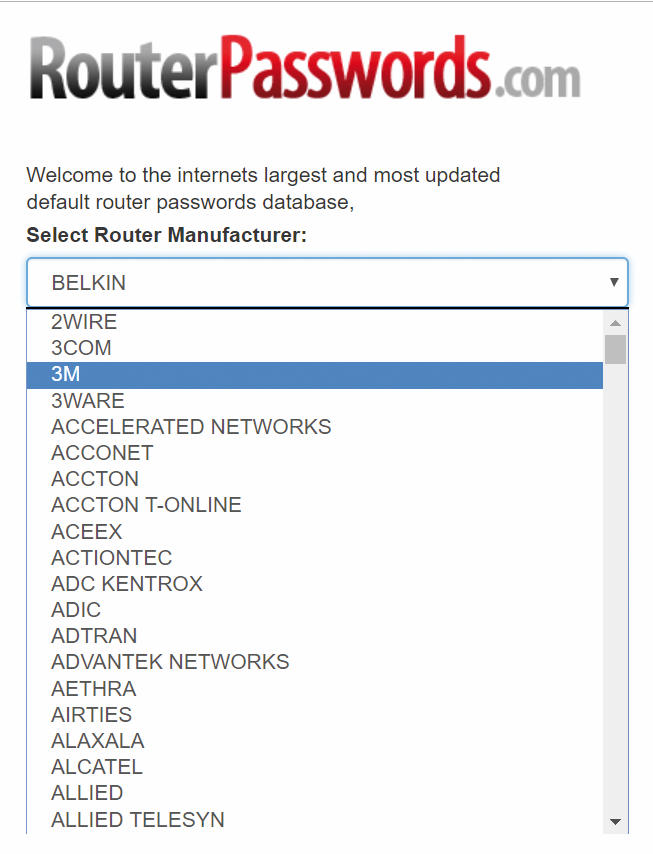Select ADVANTEK NETWORKS entry
Image resolution: width=653 pixels, height=854 pixels.
315,662
